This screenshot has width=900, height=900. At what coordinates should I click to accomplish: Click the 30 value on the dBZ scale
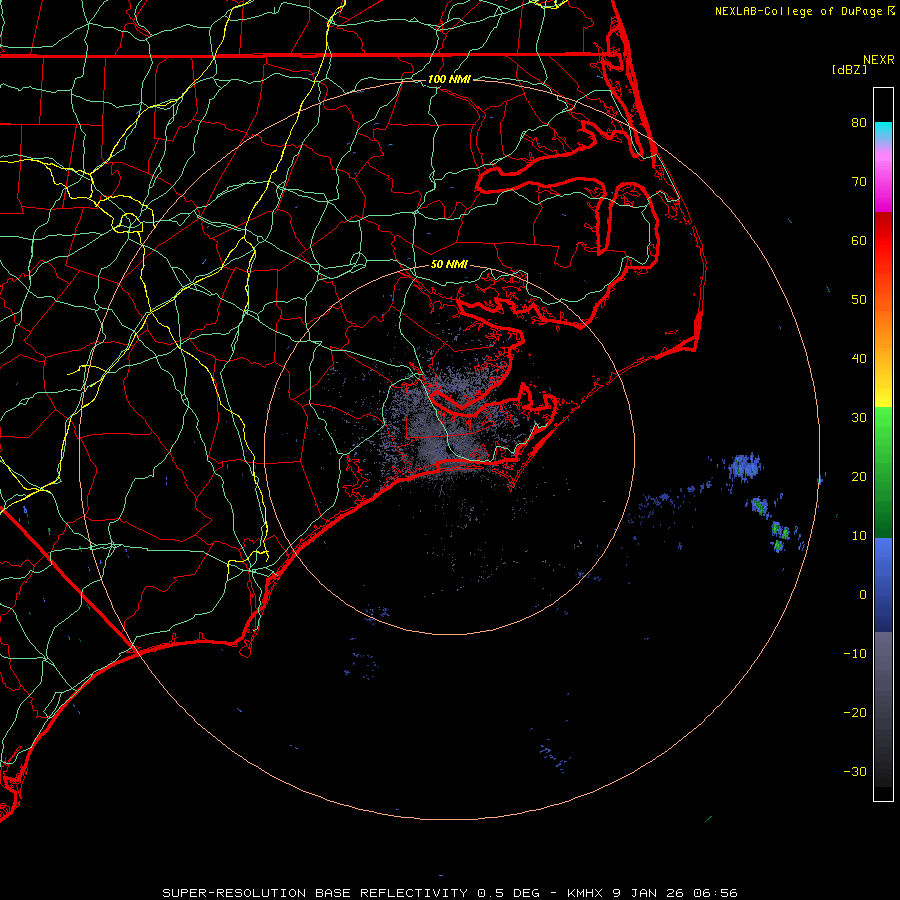coord(859,418)
